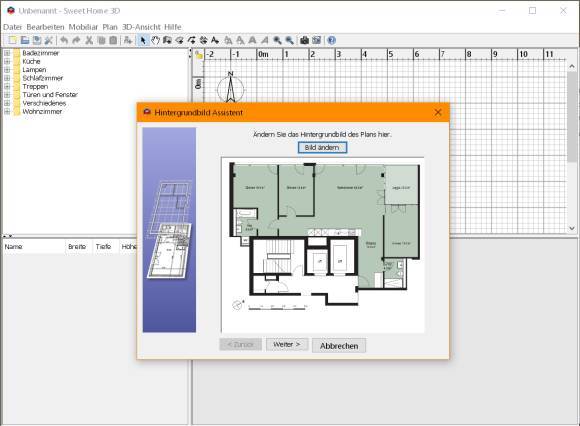Maximize the Sweet Home 3D window
This screenshot has width=580, height=426.
[532, 11]
